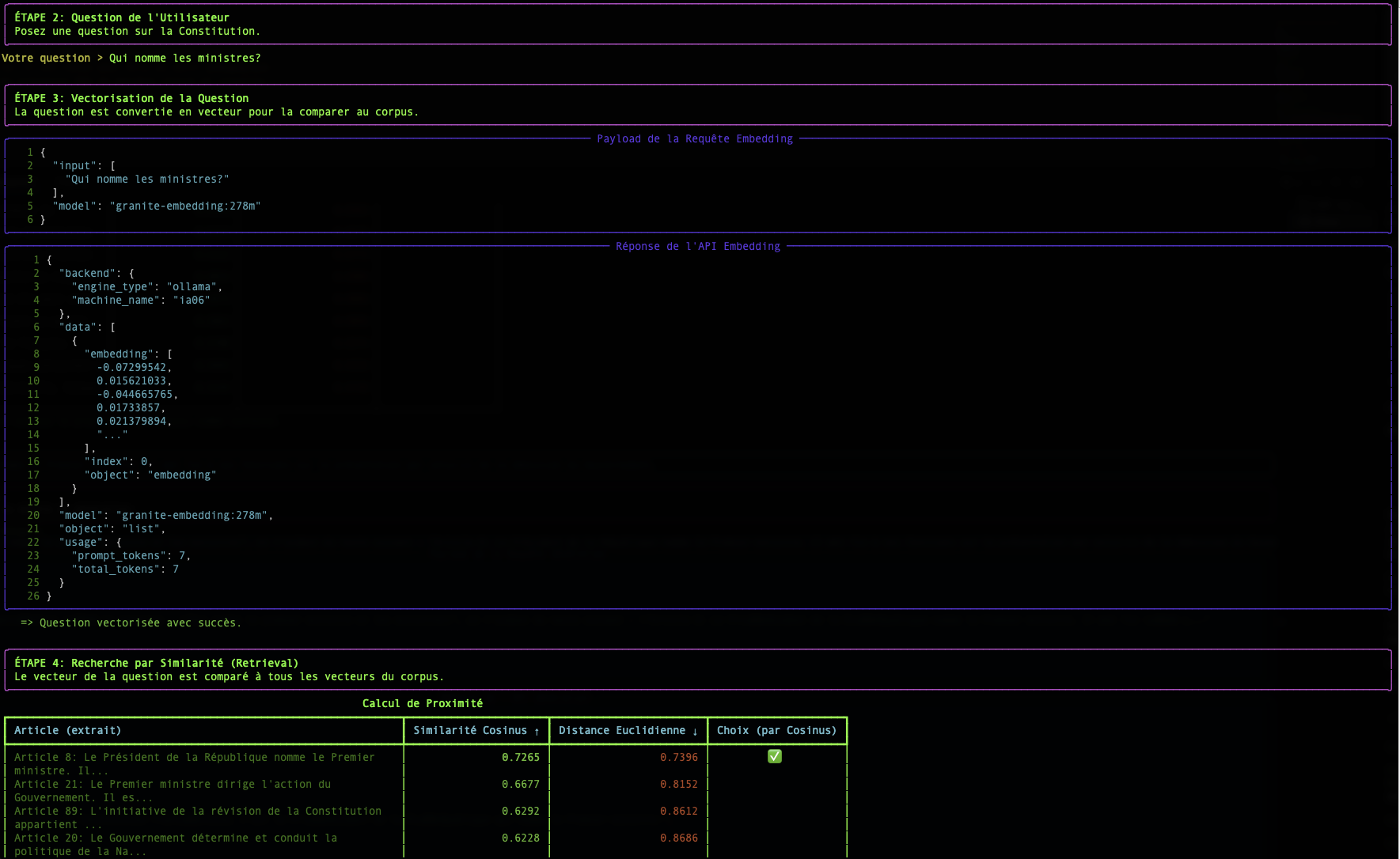Collapse the Réponse de l'API Embedding panel
The height and width of the screenshot is (859, 1400).
[x=698, y=246]
